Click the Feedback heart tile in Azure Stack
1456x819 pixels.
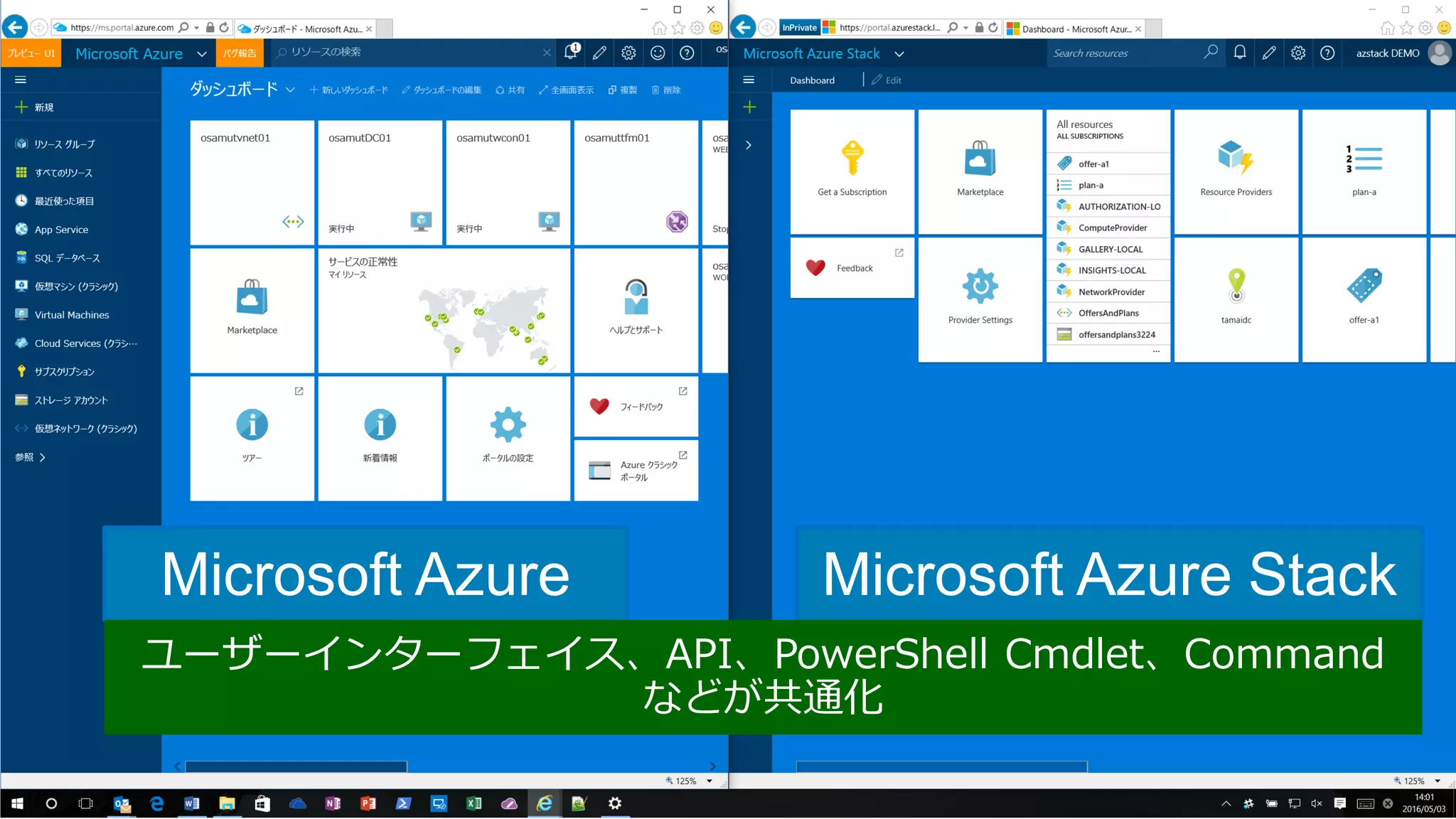852,268
